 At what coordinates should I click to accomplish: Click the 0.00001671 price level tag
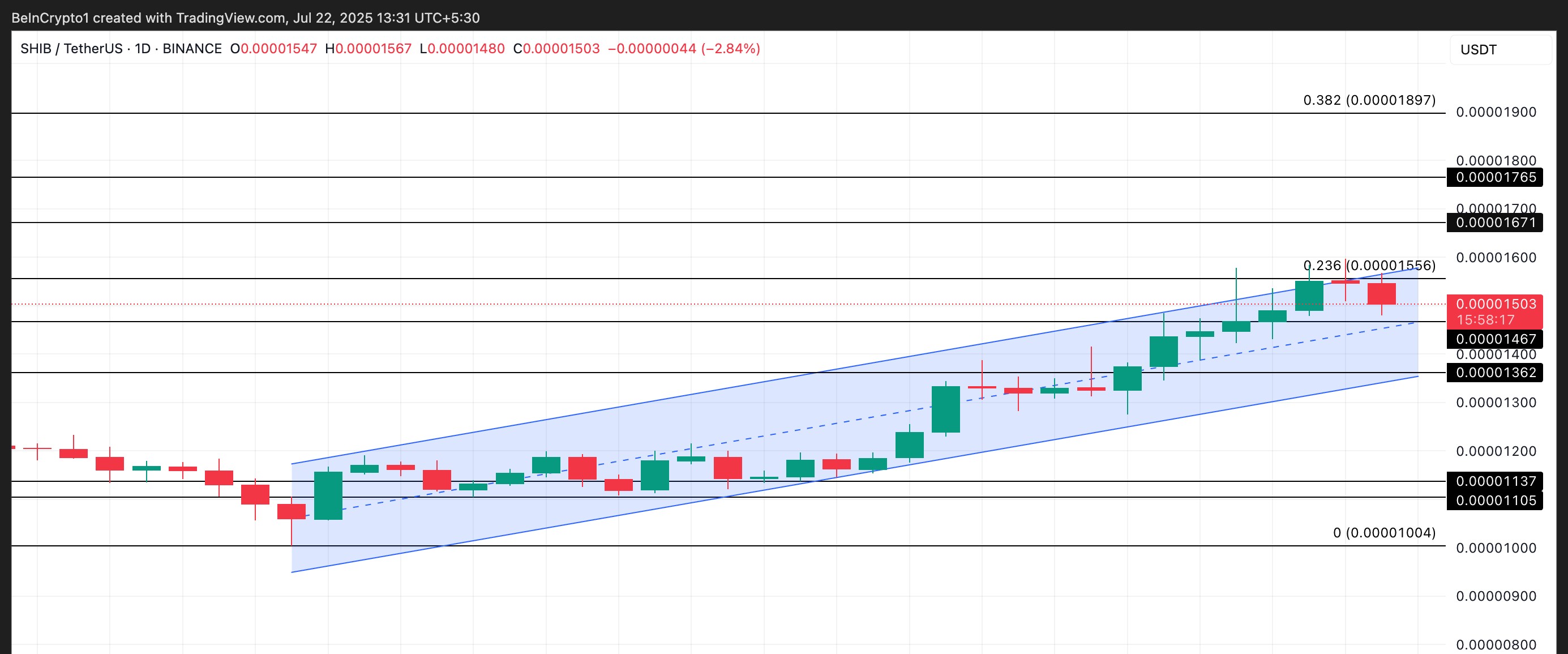pyautogui.click(x=1495, y=223)
